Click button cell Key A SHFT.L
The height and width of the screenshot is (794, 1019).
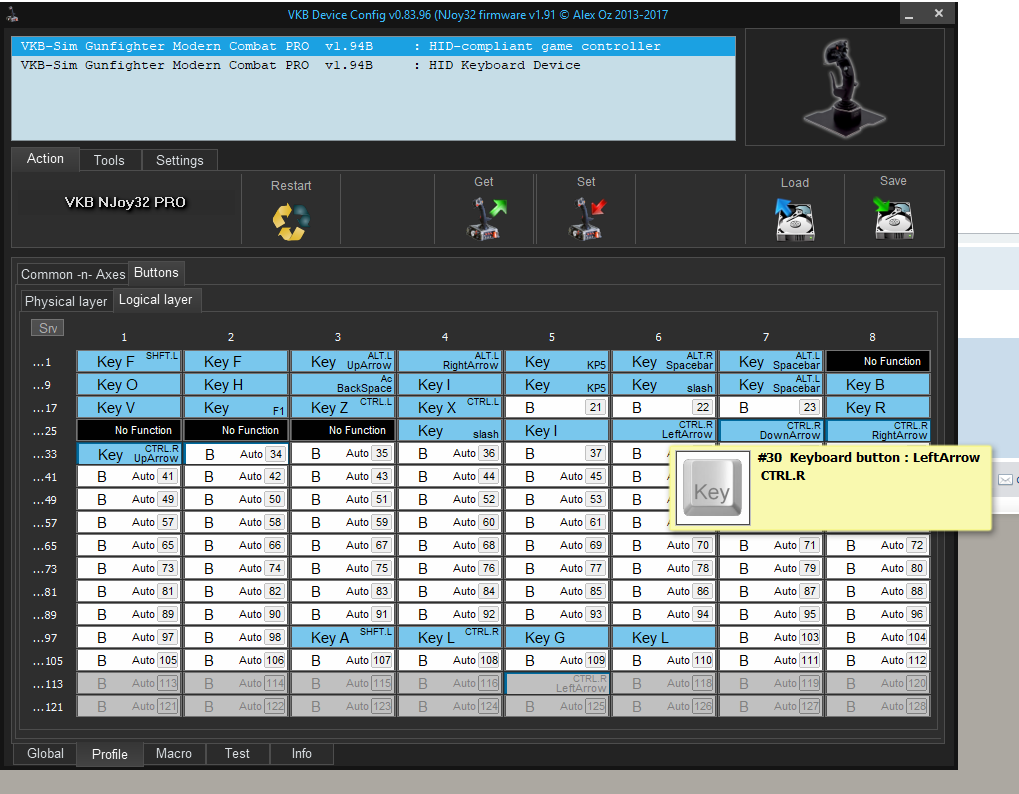(342, 637)
